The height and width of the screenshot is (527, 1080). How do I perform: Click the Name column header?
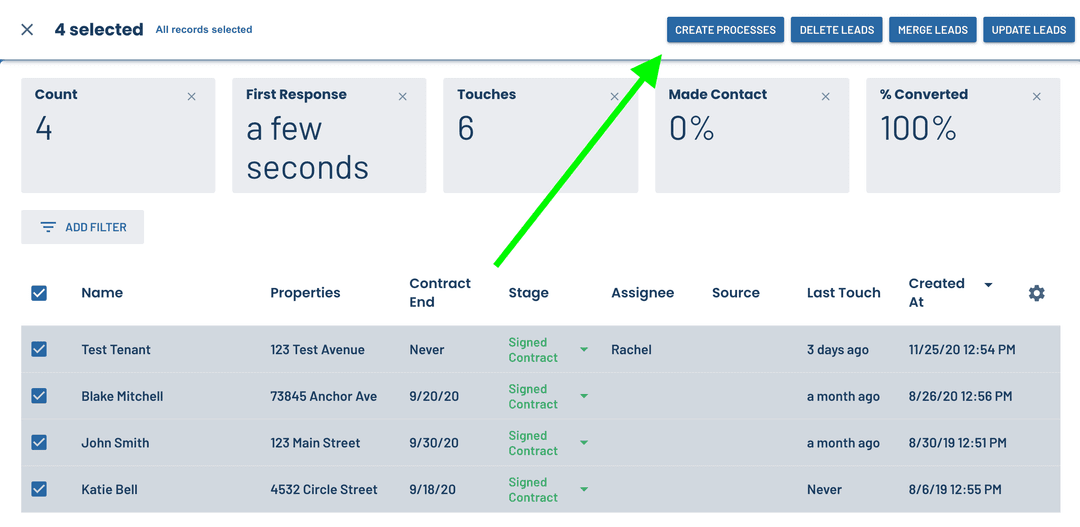point(102,293)
